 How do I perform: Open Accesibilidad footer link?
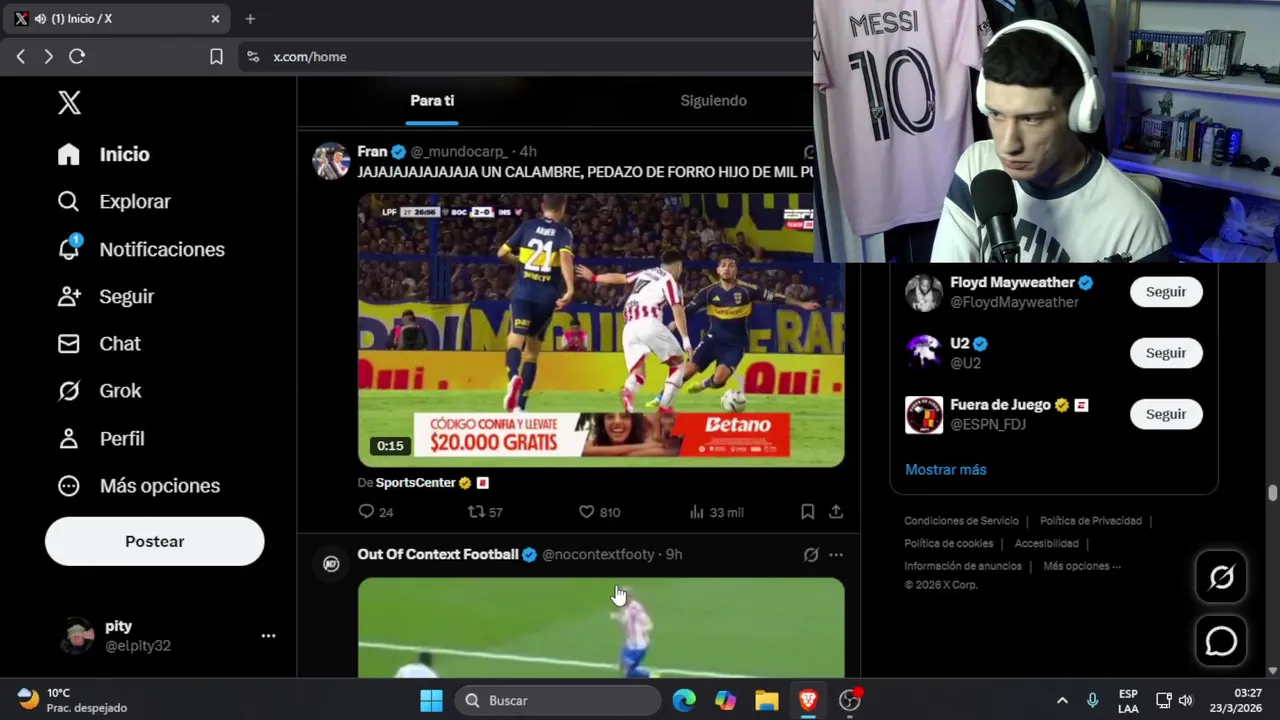(x=1046, y=544)
